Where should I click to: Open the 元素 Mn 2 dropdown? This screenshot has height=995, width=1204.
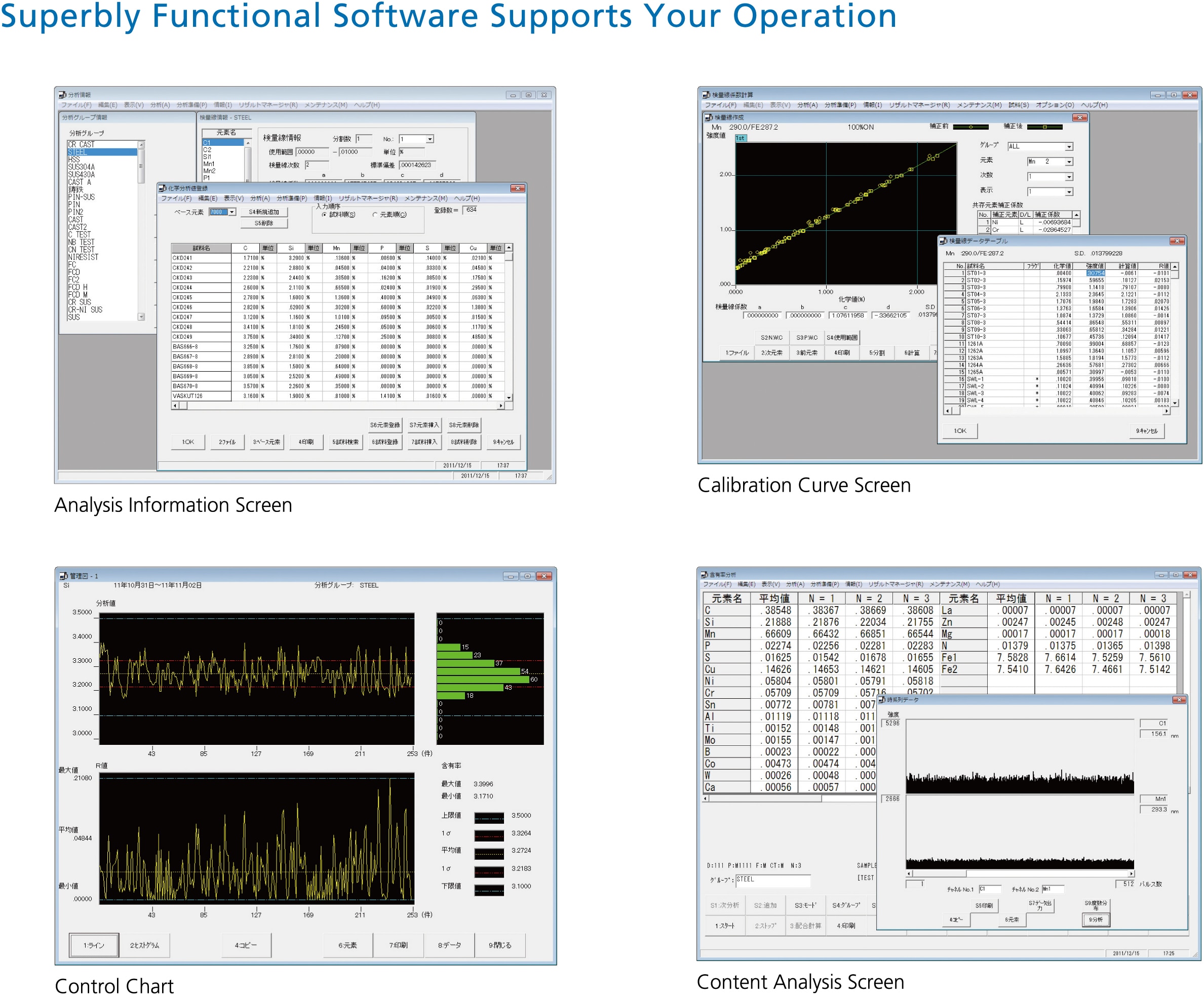[x=1069, y=162]
